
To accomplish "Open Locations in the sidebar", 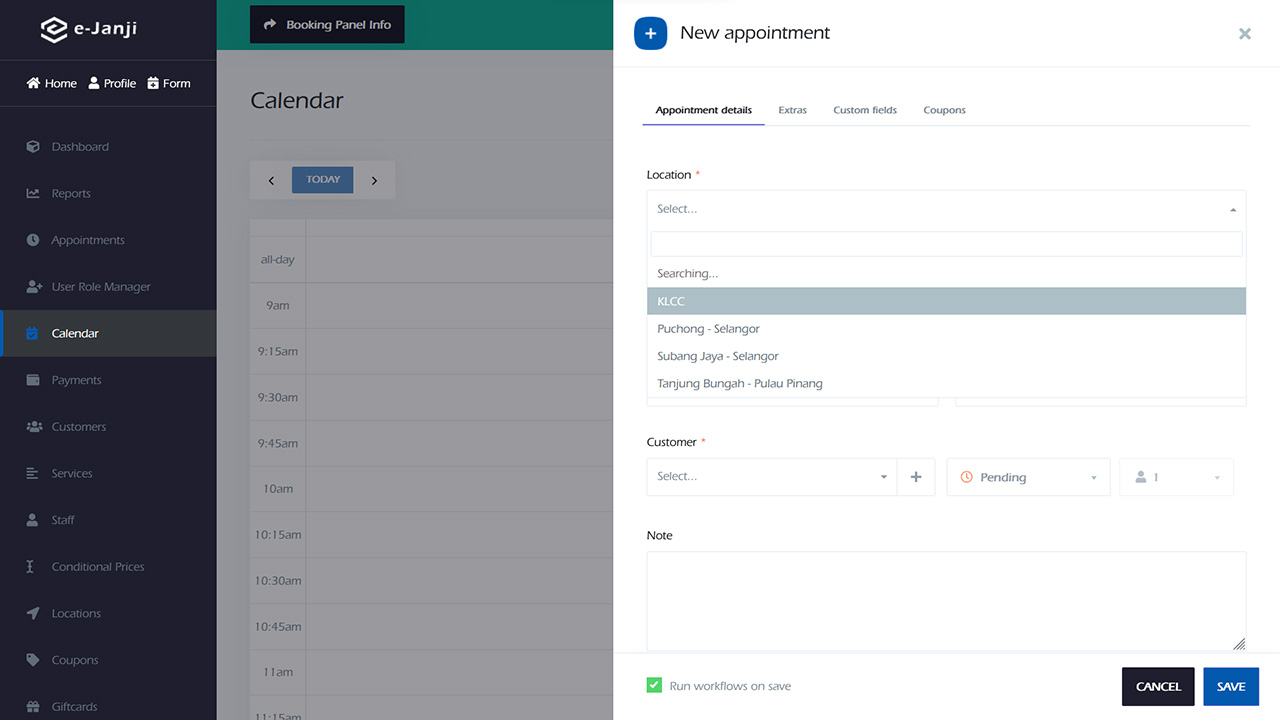I will (x=108, y=613).
